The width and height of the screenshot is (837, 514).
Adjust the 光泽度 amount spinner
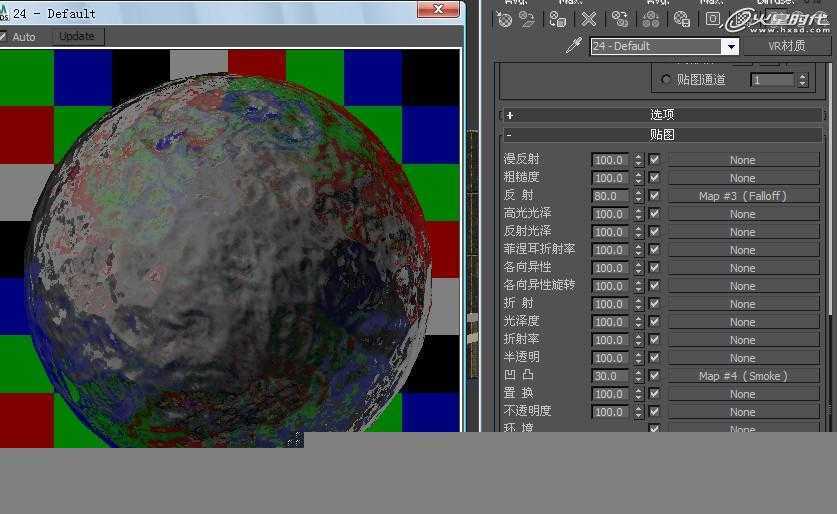[638, 322]
